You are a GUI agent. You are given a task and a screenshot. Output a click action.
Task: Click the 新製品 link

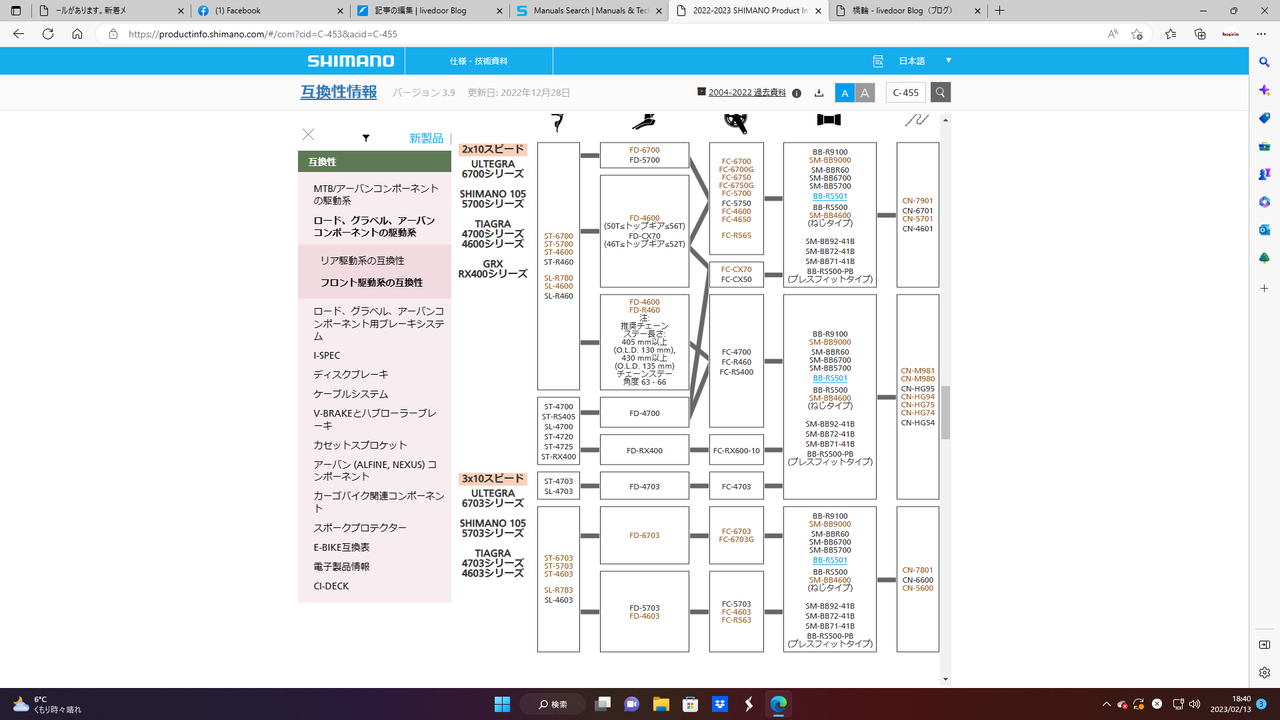(426, 138)
